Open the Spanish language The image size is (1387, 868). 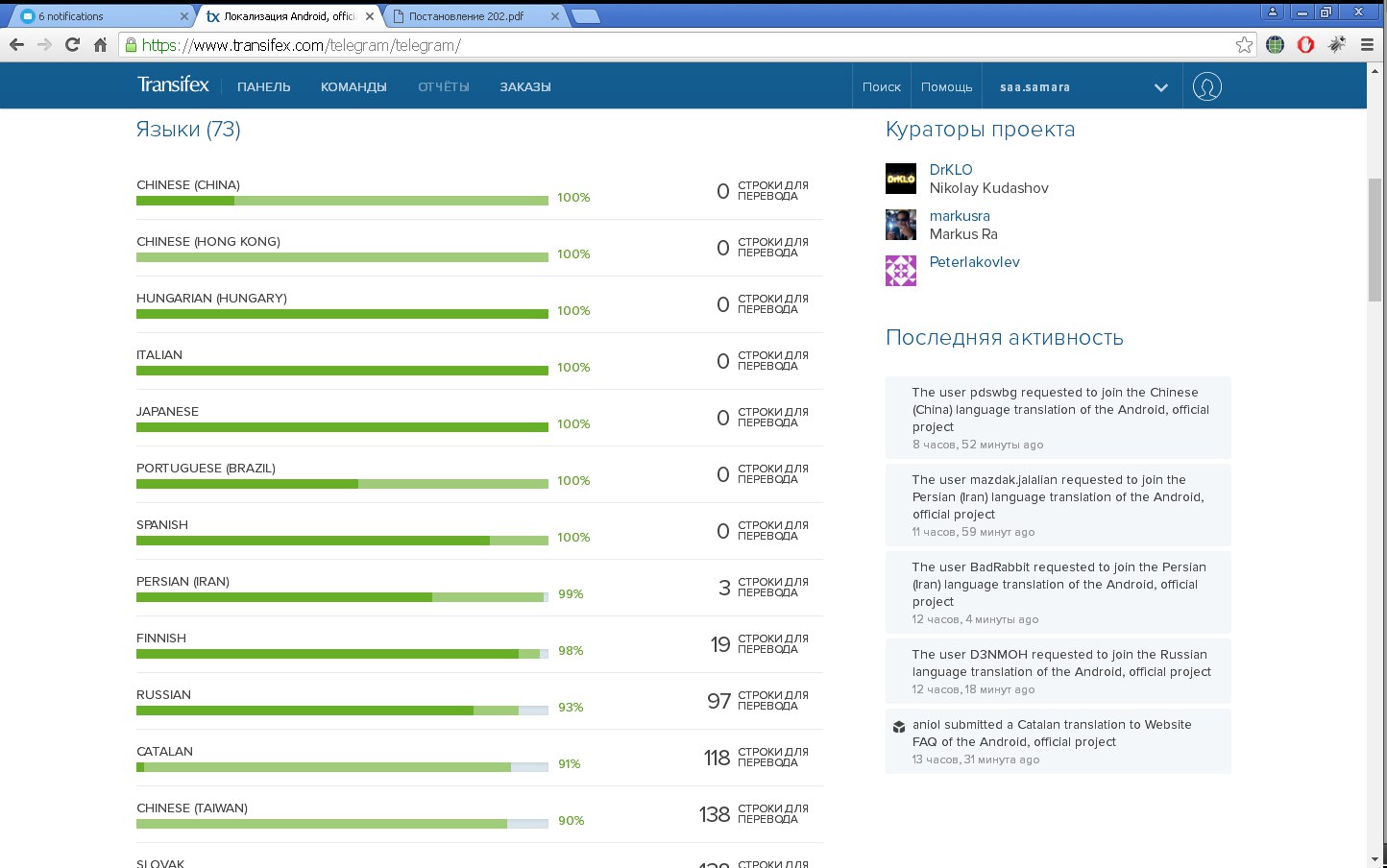pyautogui.click(x=162, y=525)
